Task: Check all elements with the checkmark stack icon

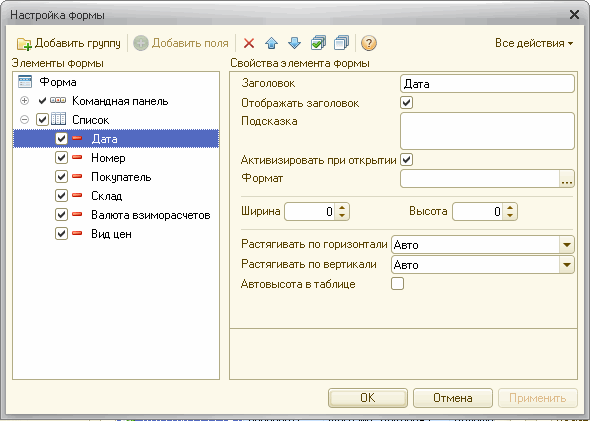Action: pos(318,43)
